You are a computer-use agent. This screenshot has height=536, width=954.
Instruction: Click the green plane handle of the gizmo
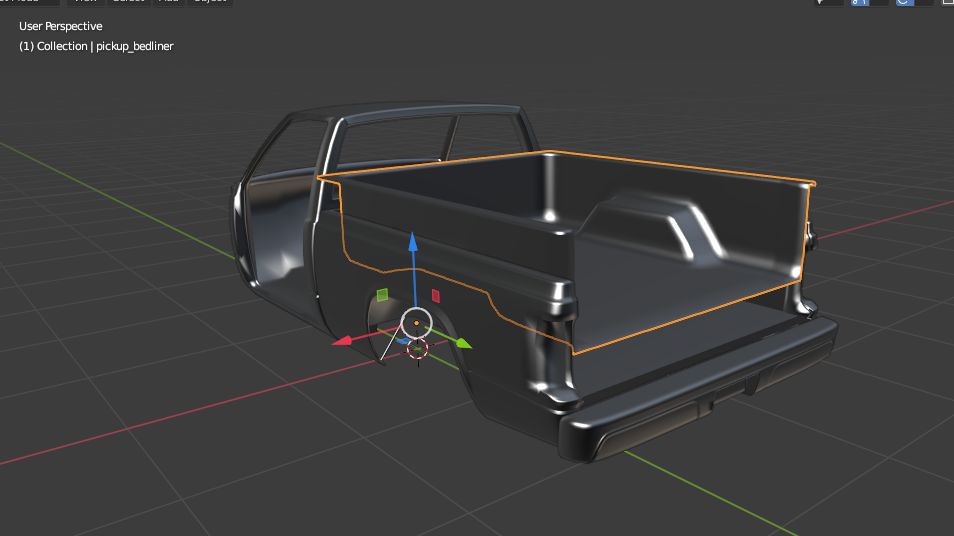tap(382, 295)
